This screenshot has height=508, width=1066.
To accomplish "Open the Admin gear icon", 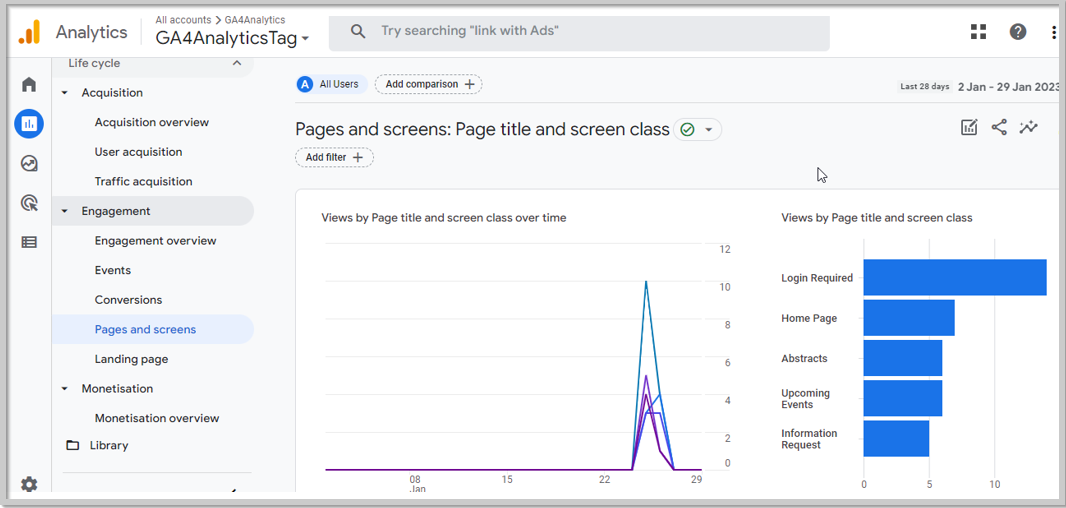I will tap(29, 484).
